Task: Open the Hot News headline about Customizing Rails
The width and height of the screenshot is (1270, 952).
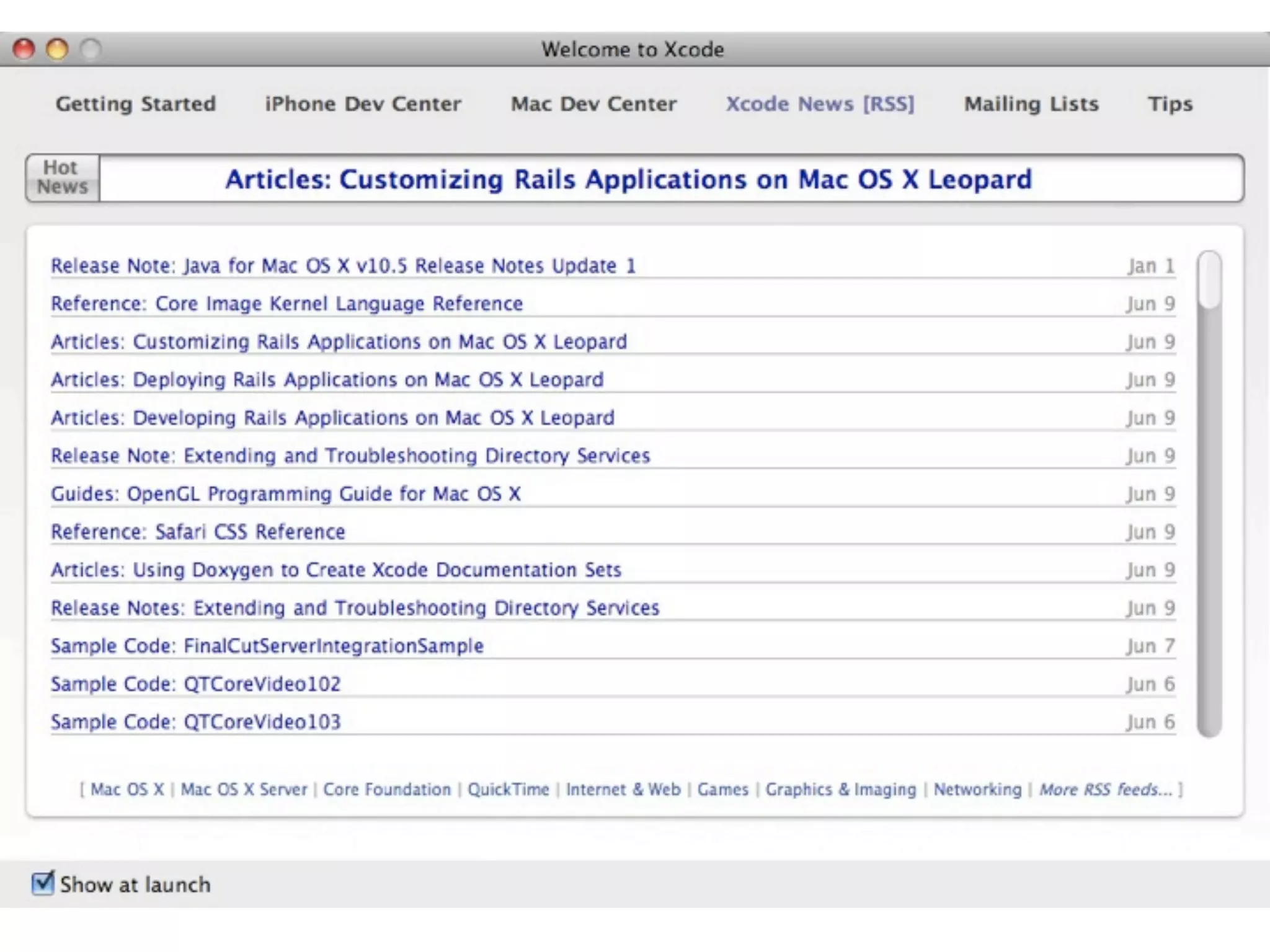Action: [x=628, y=179]
